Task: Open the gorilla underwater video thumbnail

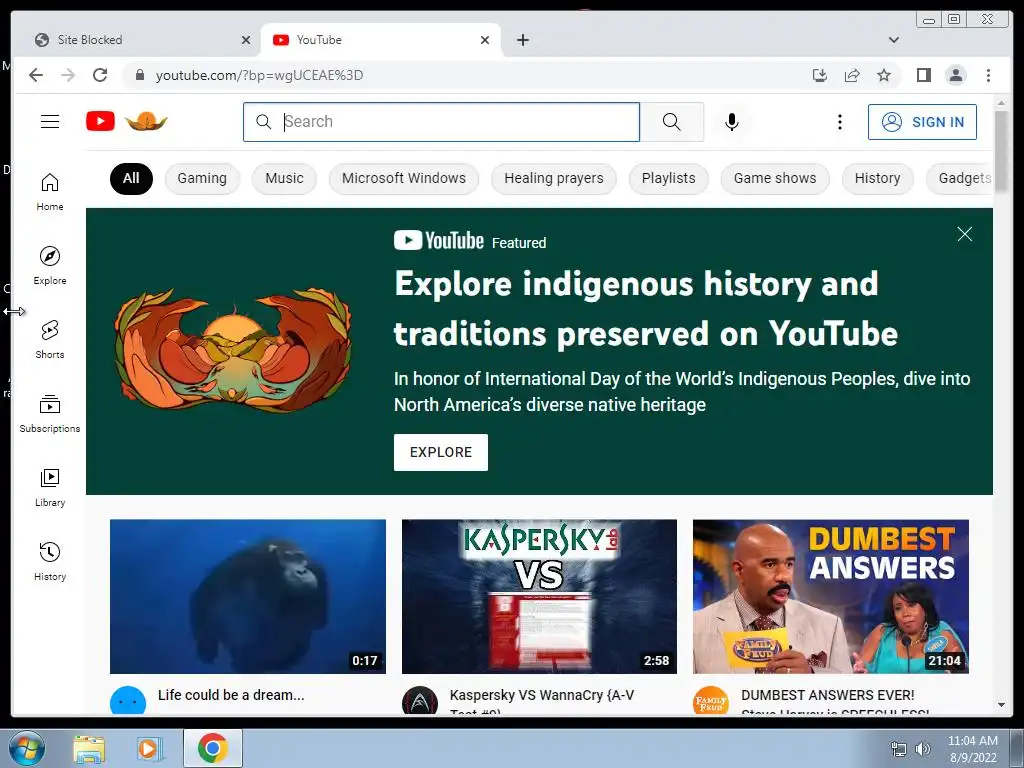Action: pyautogui.click(x=248, y=596)
